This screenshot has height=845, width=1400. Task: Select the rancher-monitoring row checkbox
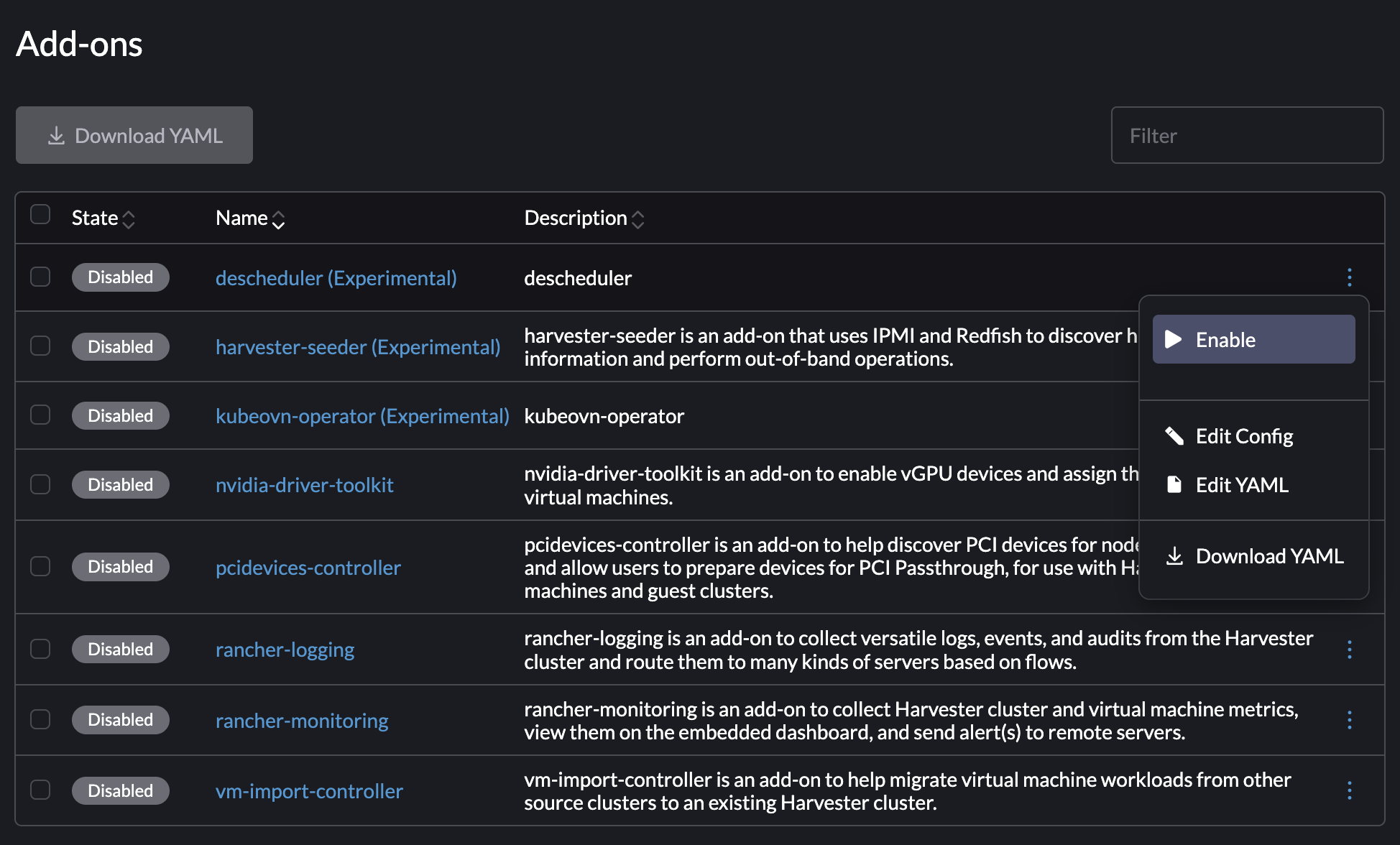coord(40,720)
